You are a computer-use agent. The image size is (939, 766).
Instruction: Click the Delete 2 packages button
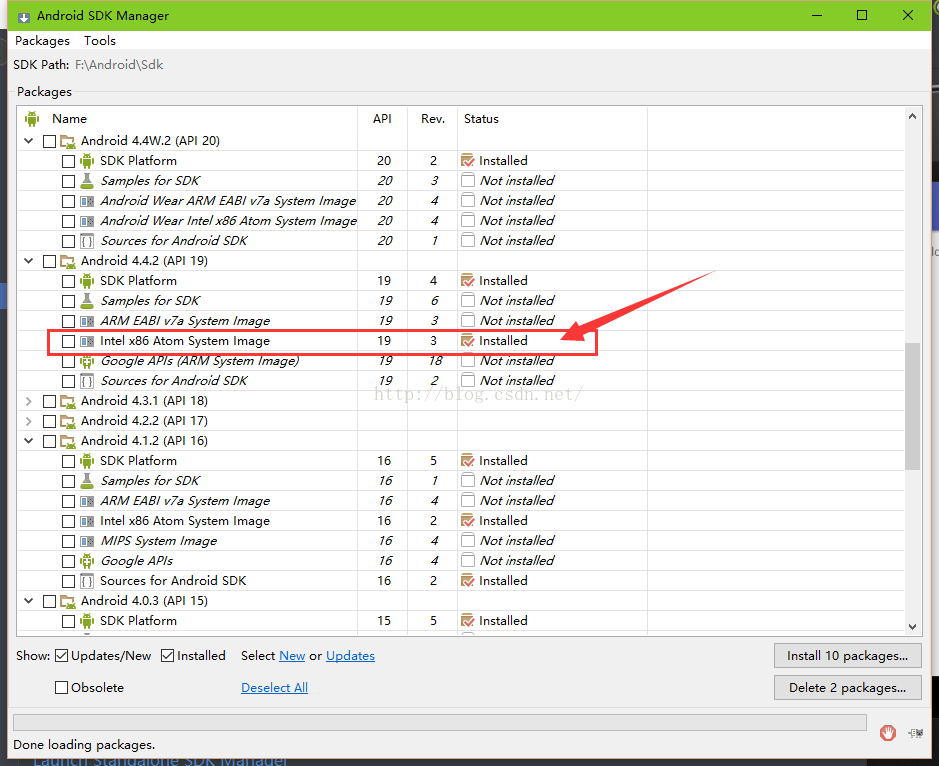847,688
